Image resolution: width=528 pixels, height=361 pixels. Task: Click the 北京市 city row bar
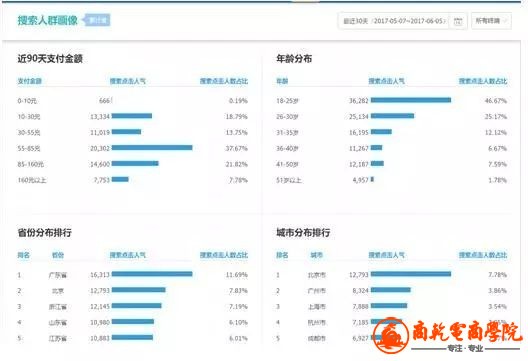(411, 274)
